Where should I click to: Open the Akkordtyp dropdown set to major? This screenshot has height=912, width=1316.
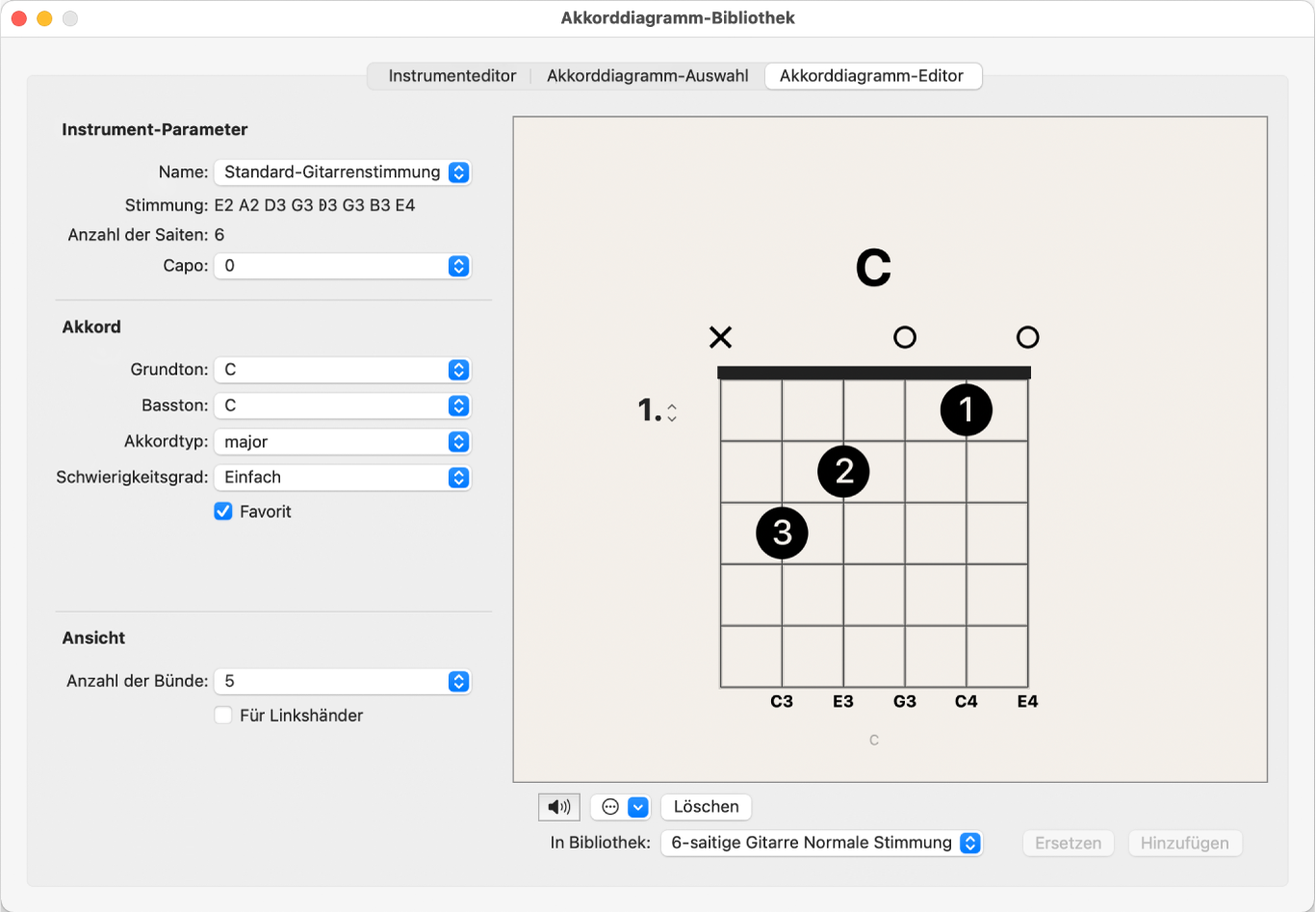[343, 441]
